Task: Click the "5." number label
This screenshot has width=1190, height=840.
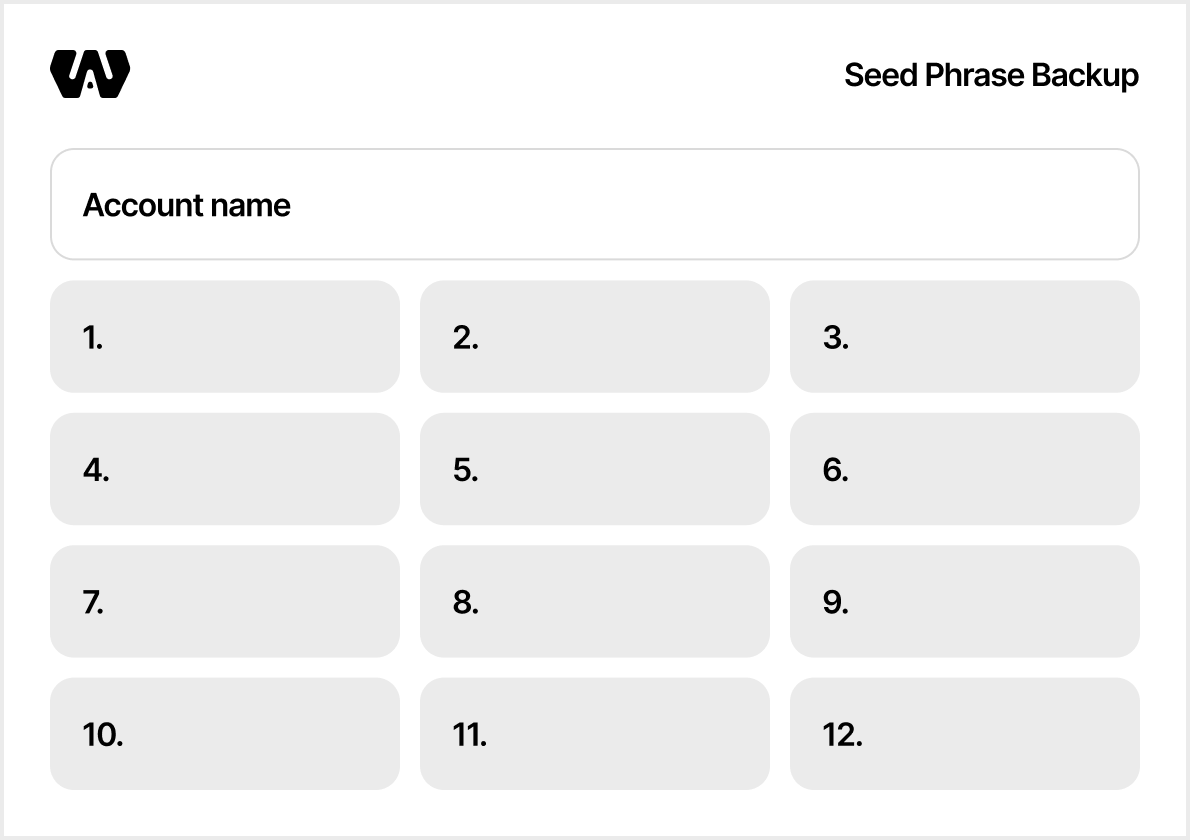Action: coord(466,470)
